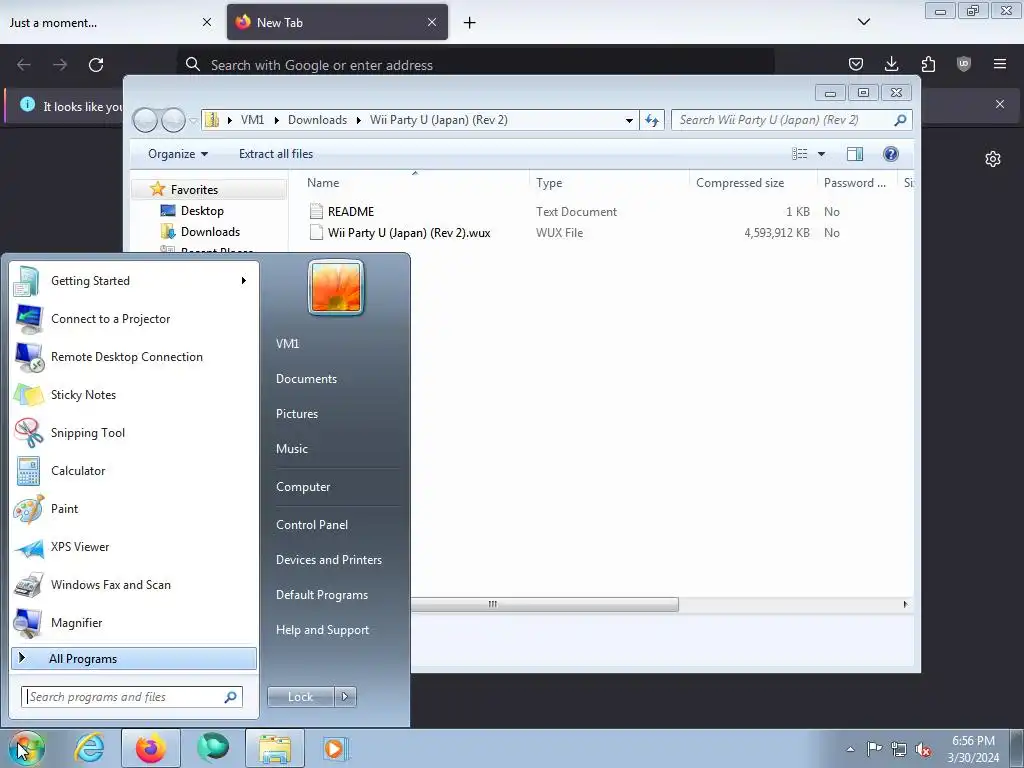Launch XPS Viewer
This screenshot has height=768, width=1024.
[x=134, y=547]
